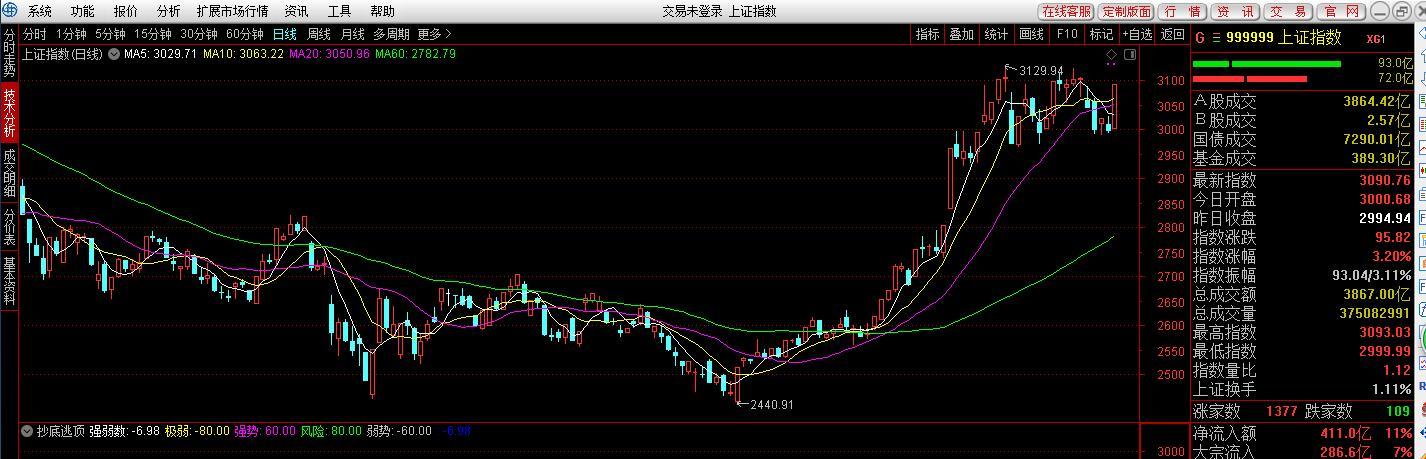Click the list icon beside 999999
This screenshot has height=459, width=1426.
tap(1216, 37)
